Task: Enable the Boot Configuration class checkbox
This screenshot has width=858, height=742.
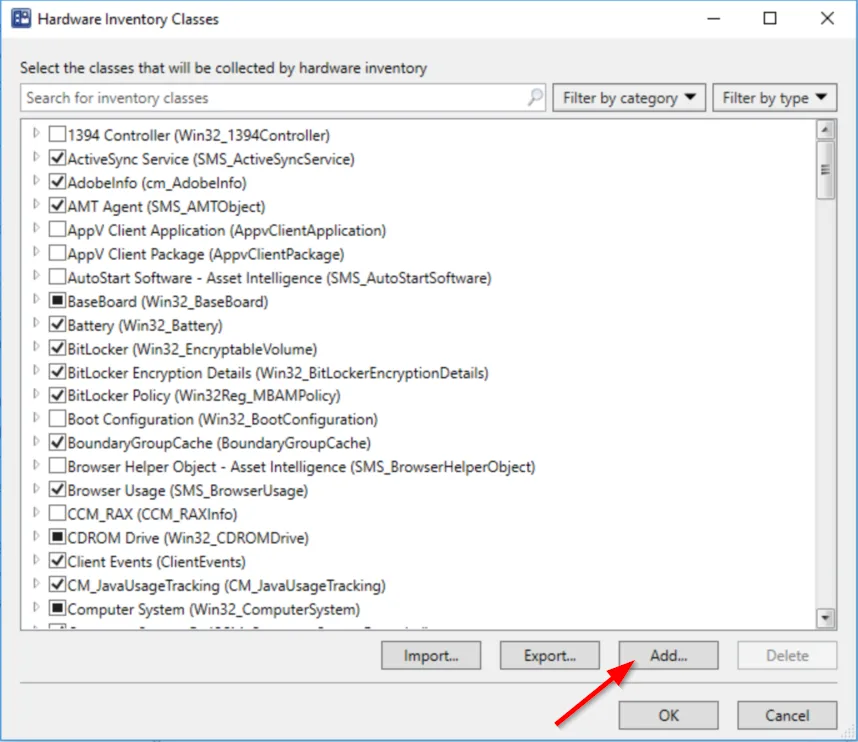Action: (57, 419)
